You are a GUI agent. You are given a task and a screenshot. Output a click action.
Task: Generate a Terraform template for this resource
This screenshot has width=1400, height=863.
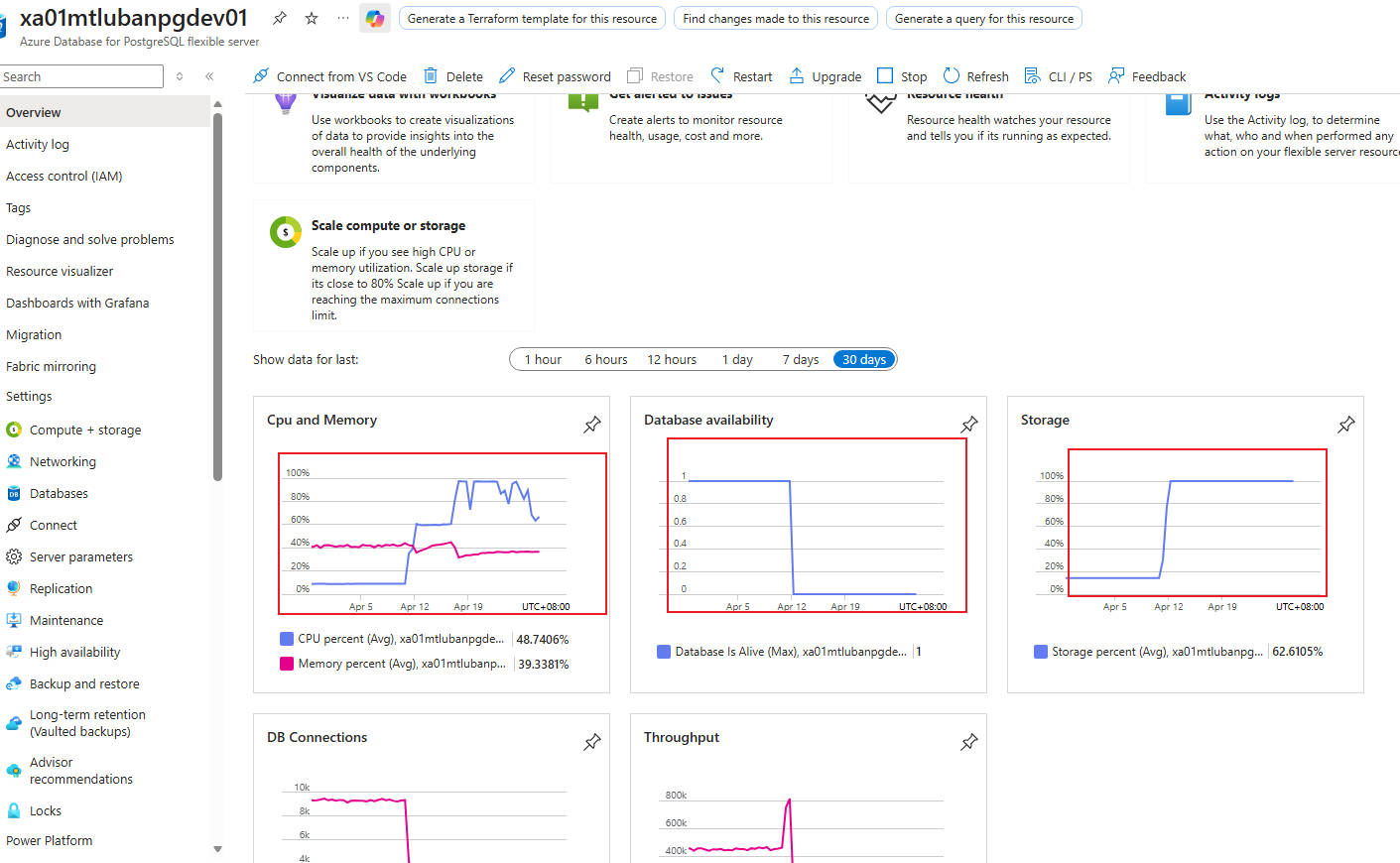[x=532, y=18]
